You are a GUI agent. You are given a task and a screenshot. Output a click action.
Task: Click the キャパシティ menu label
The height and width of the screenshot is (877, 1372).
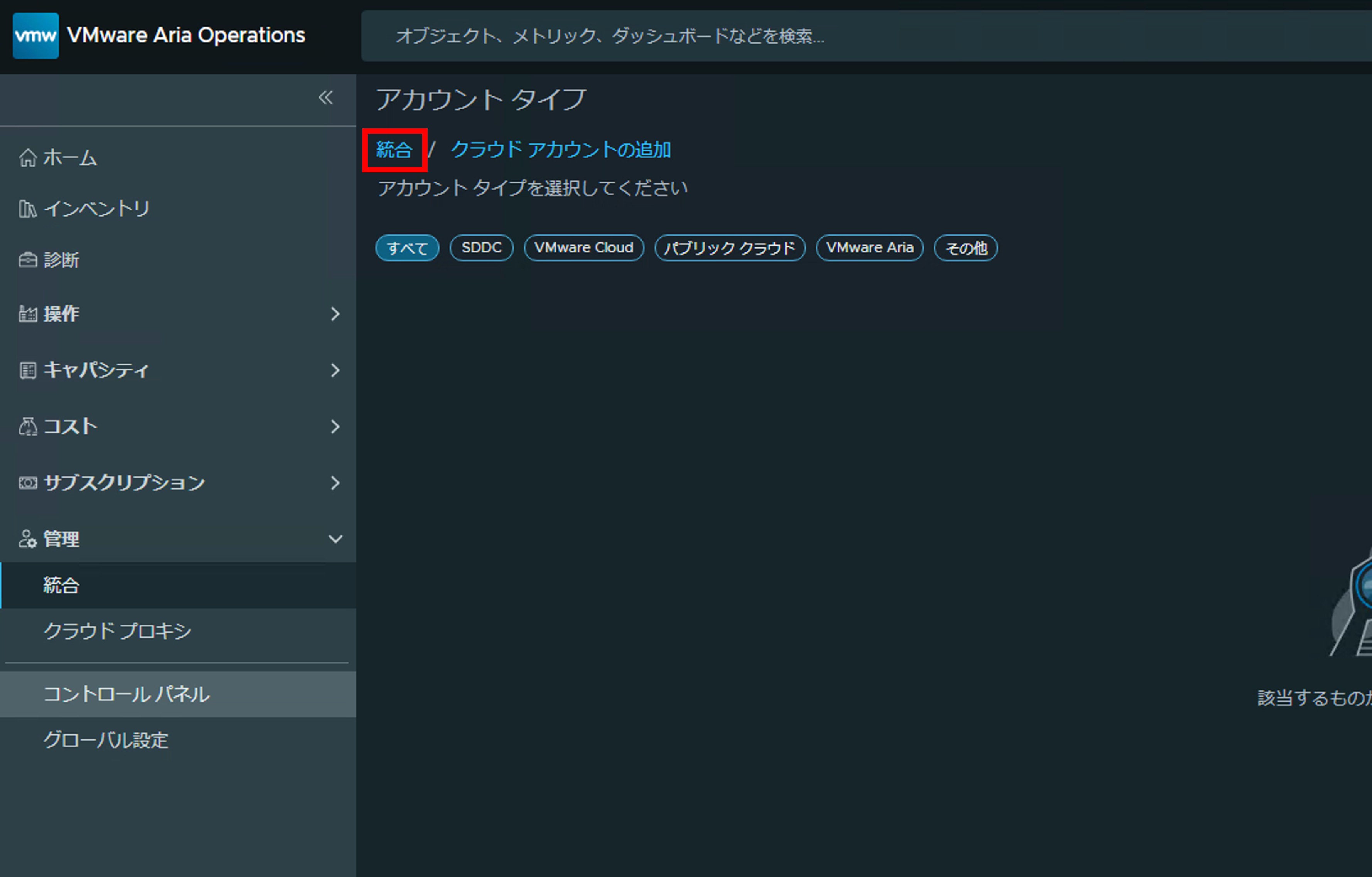tap(96, 370)
